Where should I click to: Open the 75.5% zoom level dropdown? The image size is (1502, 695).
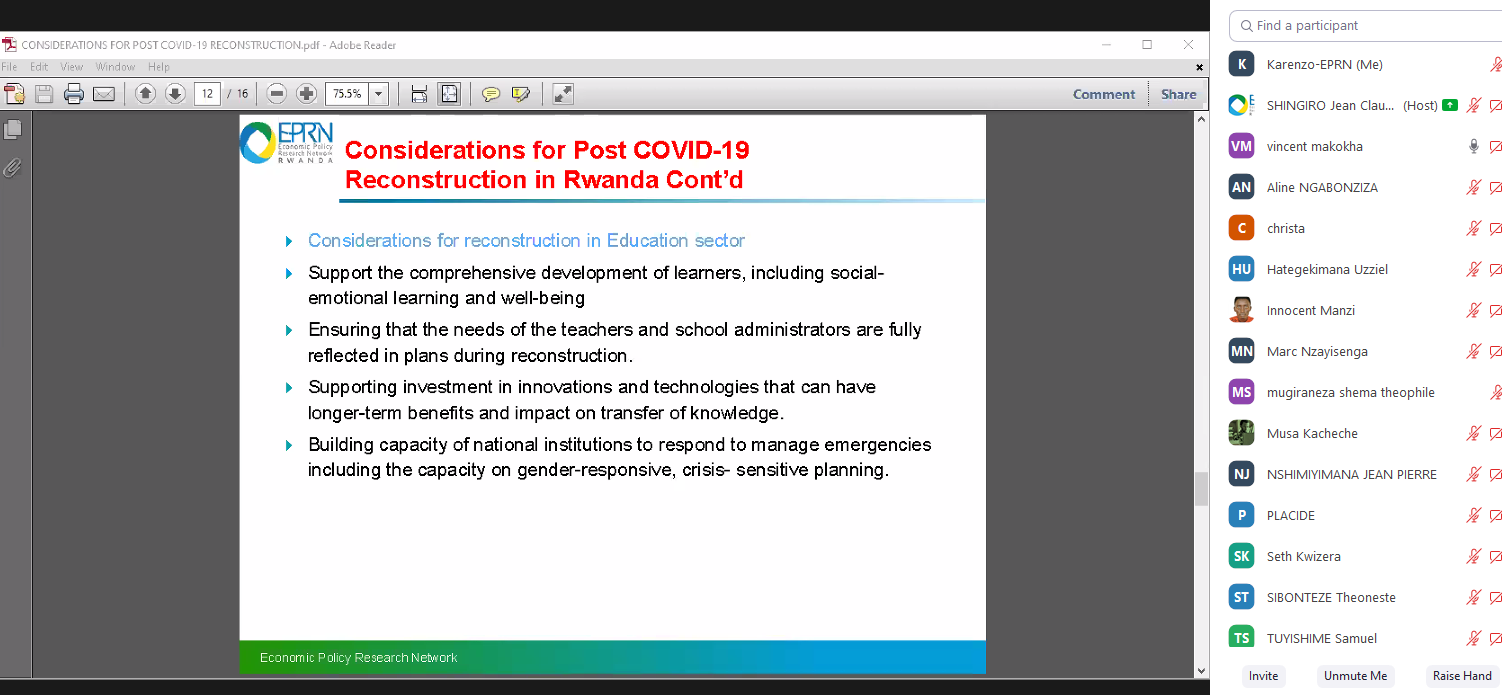click(379, 94)
